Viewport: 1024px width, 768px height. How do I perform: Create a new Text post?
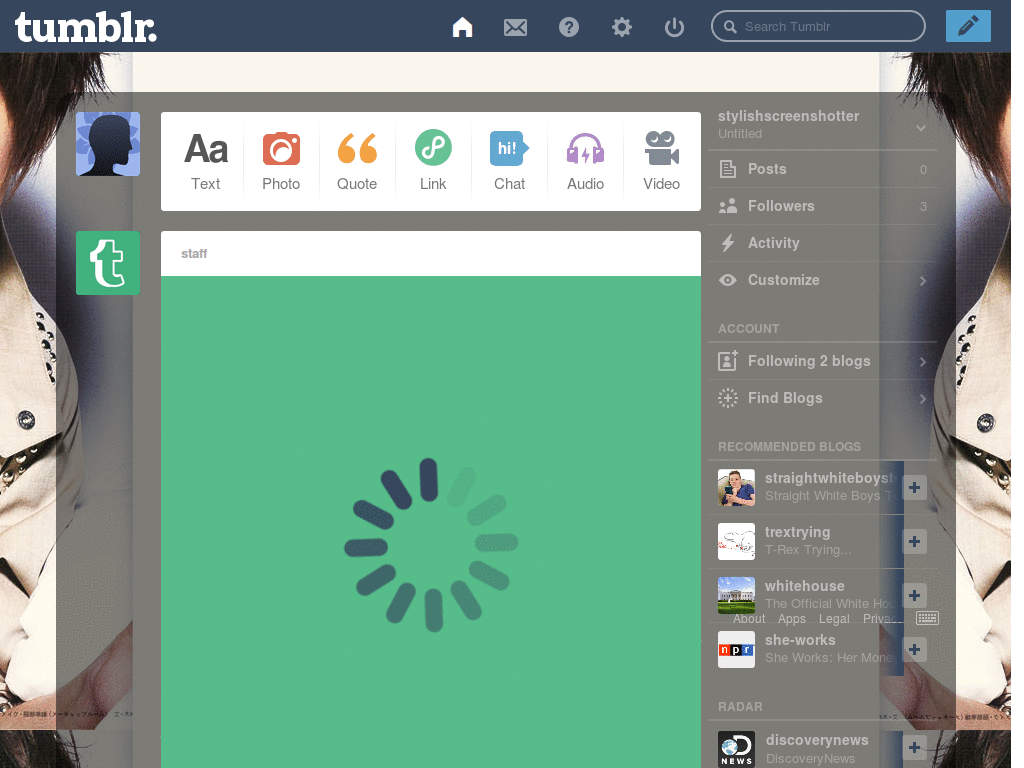click(206, 161)
